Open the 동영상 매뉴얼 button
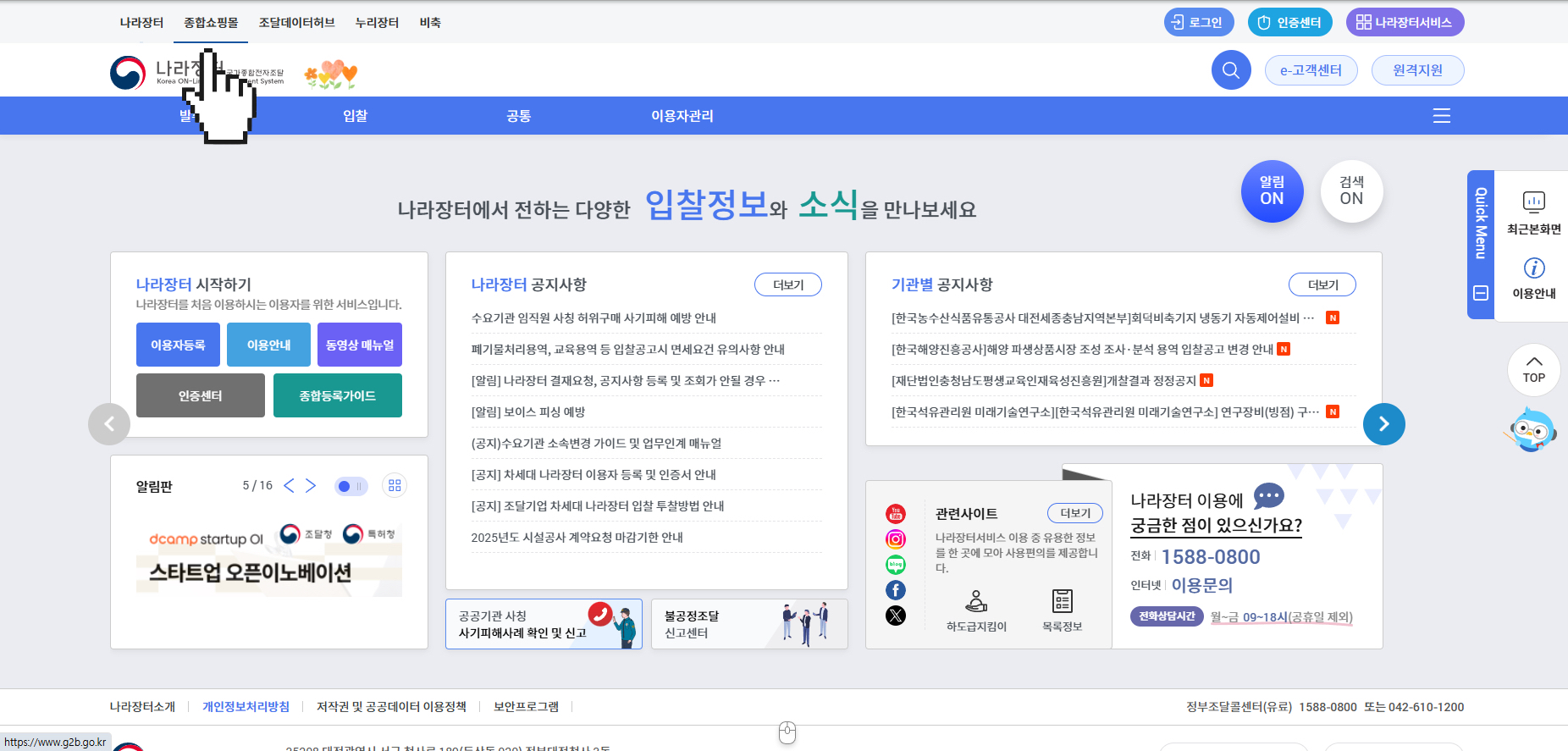 (x=360, y=345)
